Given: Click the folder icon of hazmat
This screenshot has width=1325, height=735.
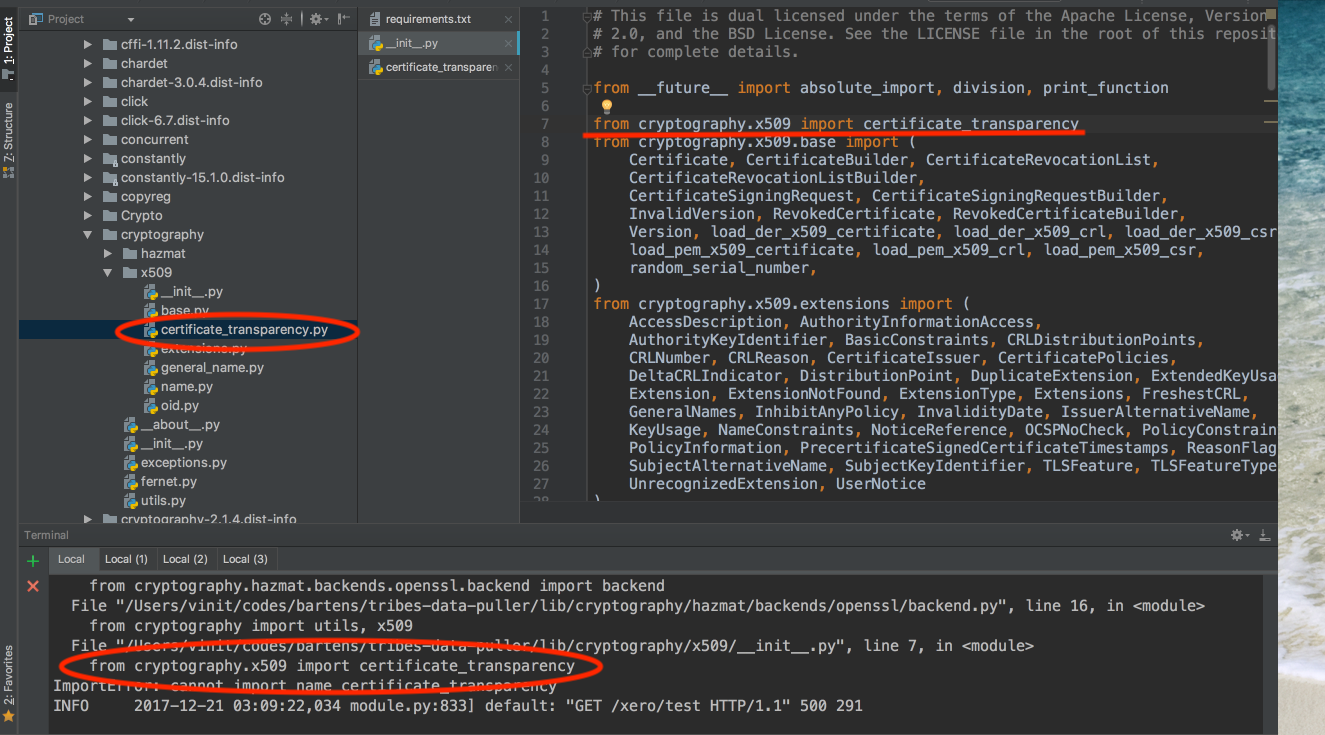Looking at the screenshot, I should [129, 253].
